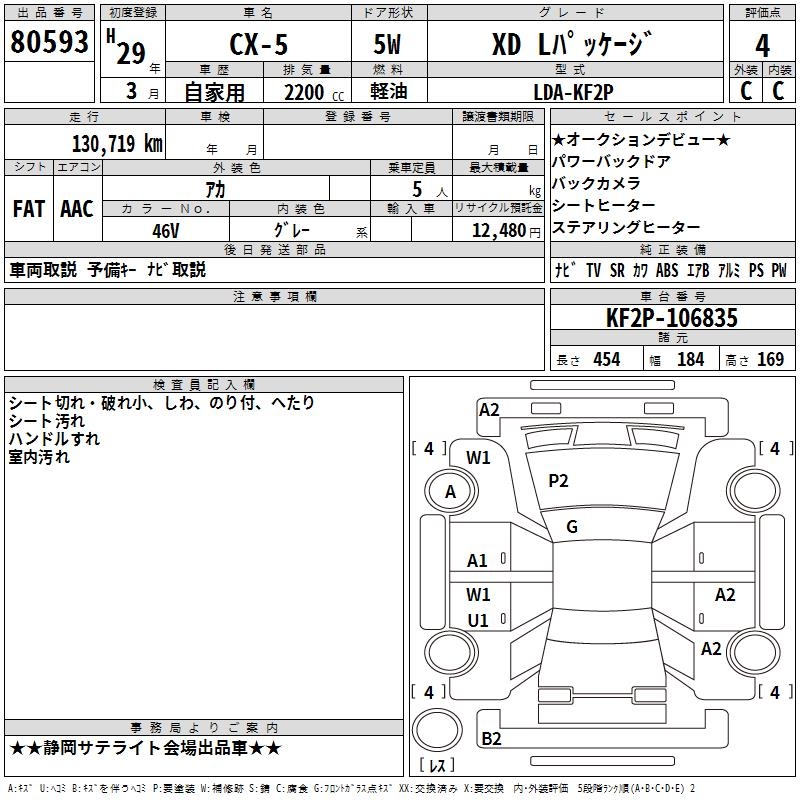Click the shift type FAT
Viewport: 800px width, 800px height.
pos(29,209)
